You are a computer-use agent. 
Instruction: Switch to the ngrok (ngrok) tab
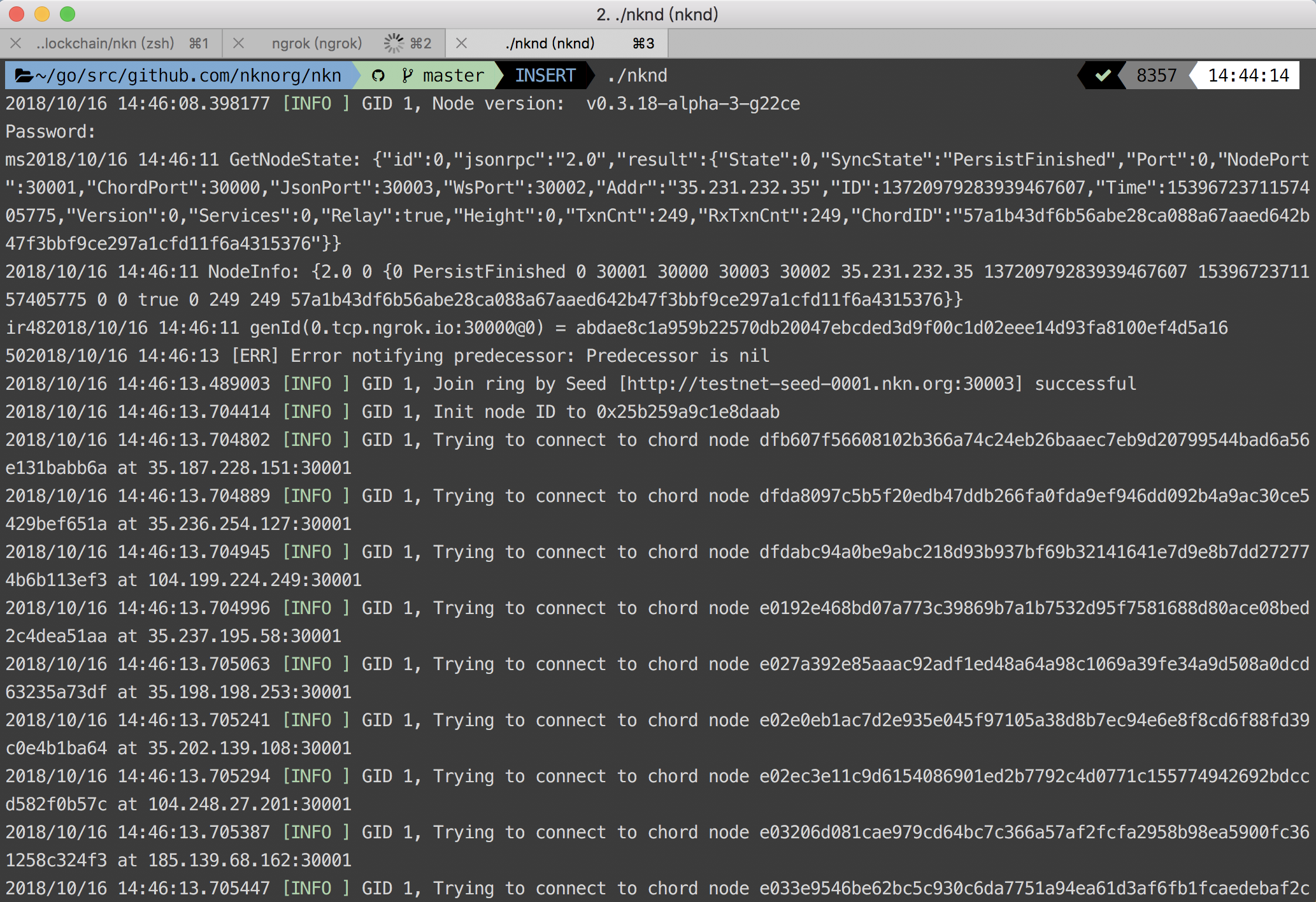point(317,43)
